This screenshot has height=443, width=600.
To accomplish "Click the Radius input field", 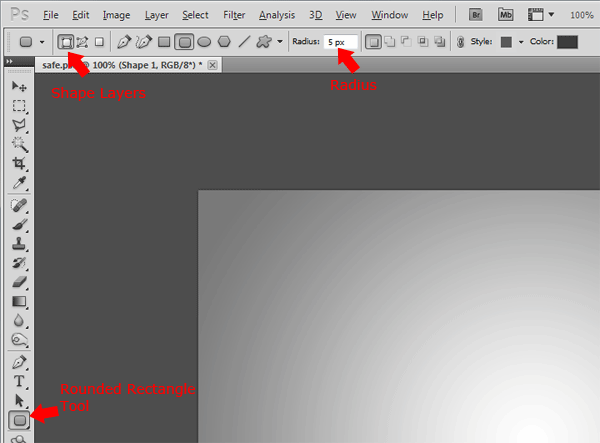I will pos(341,42).
